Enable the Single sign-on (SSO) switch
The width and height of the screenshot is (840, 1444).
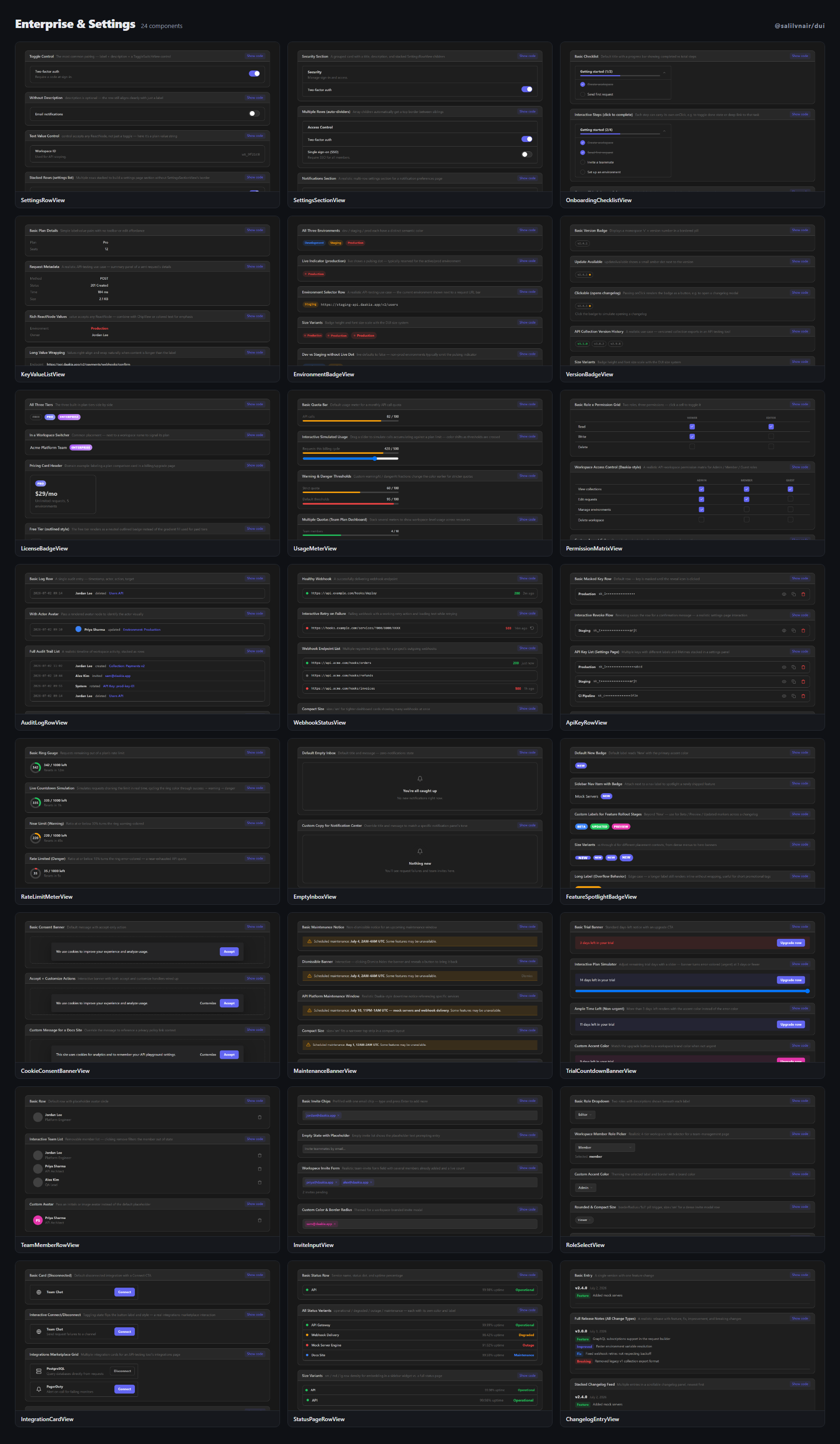click(527, 154)
